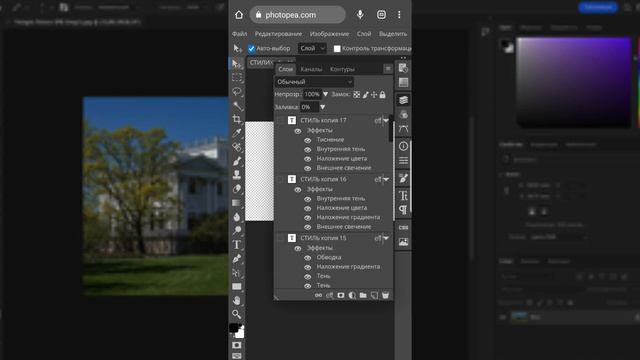Click the browser microphone icon

tap(360, 15)
